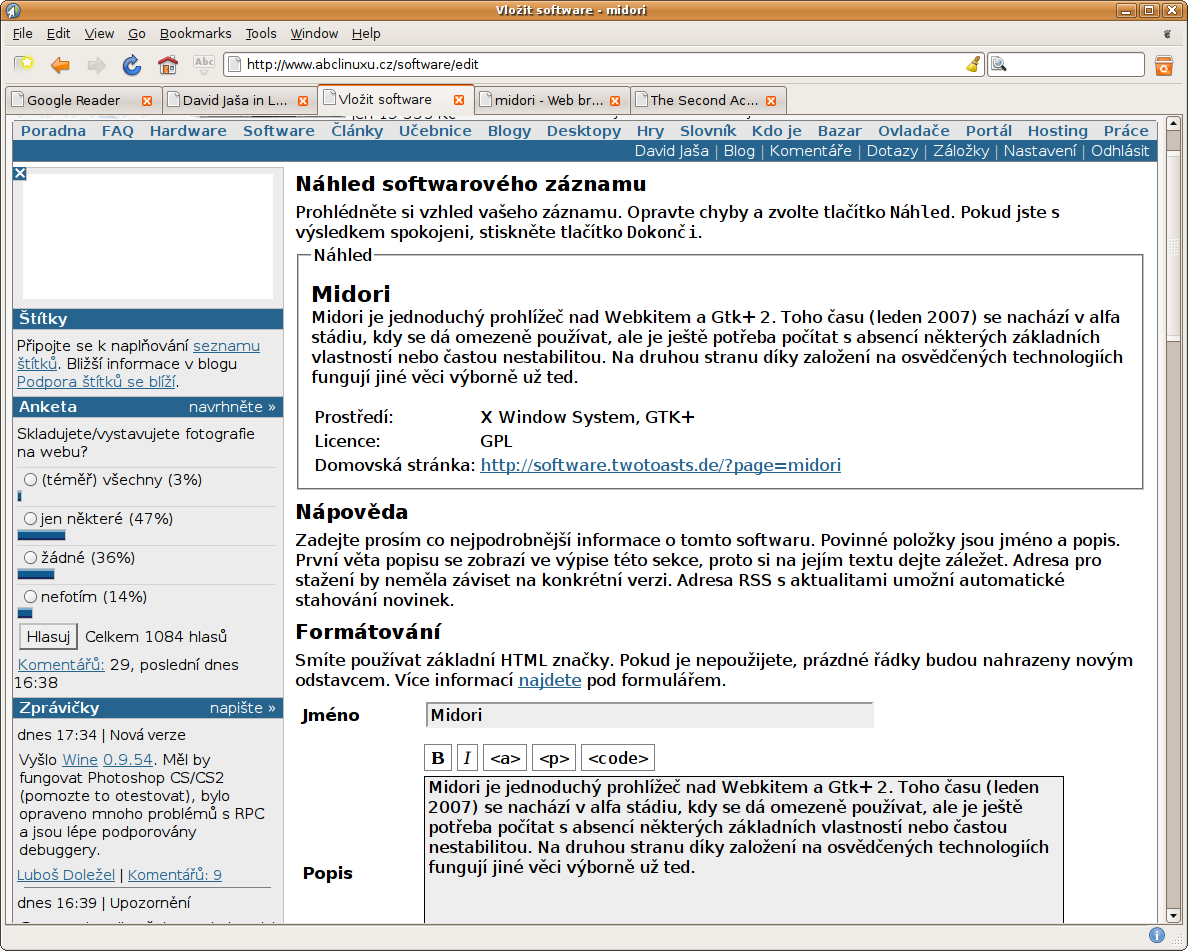1188x951 pixels.
Task: Click the new tab star icon
Action: pyautogui.click(x=24, y=65)
